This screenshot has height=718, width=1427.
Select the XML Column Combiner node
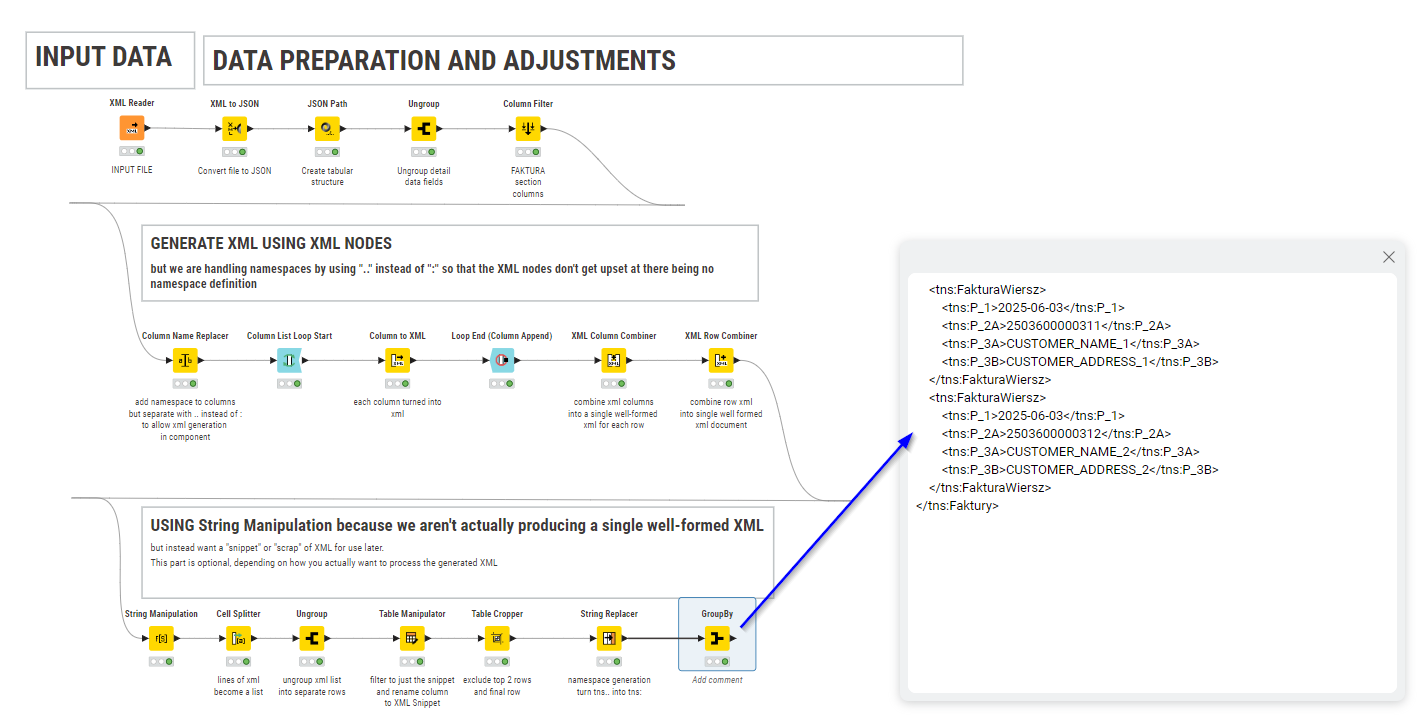click(613, 360)
